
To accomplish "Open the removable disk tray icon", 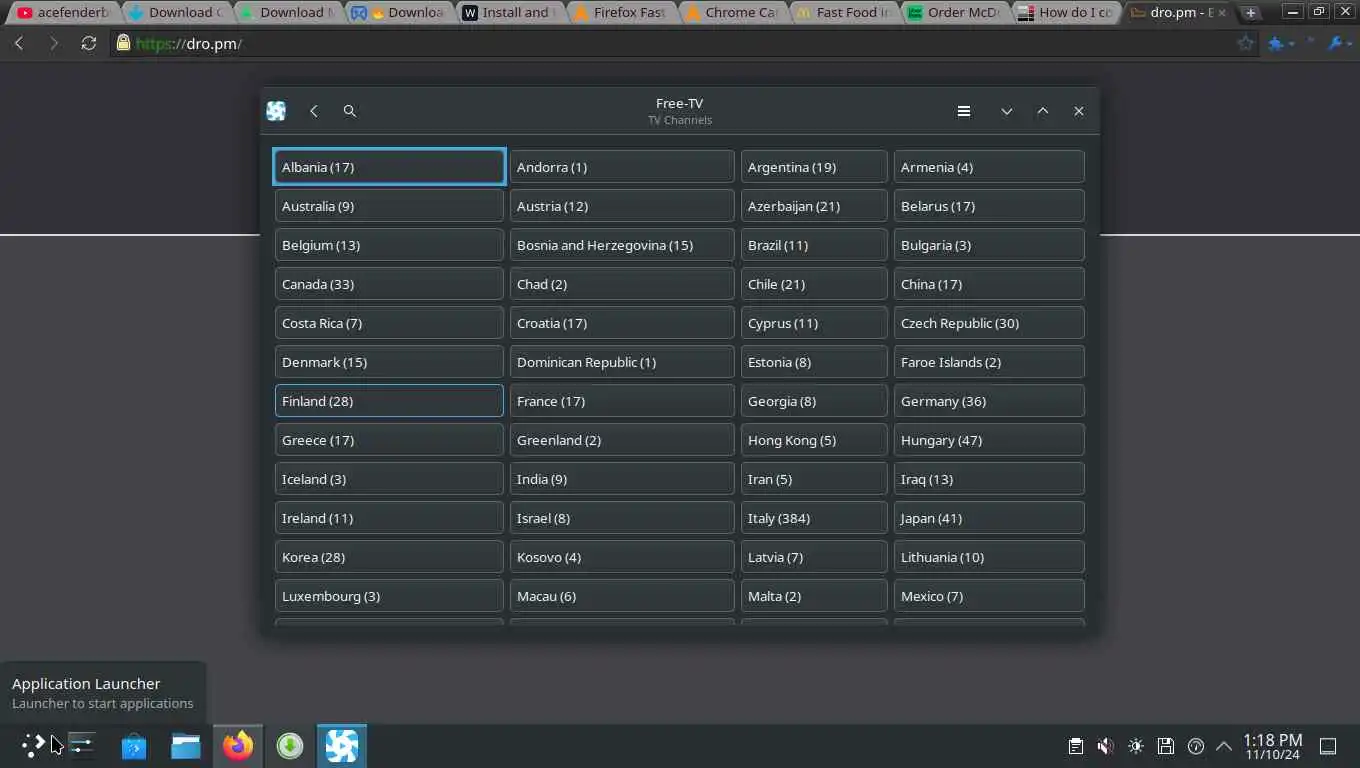I will tap(1166, 746).
